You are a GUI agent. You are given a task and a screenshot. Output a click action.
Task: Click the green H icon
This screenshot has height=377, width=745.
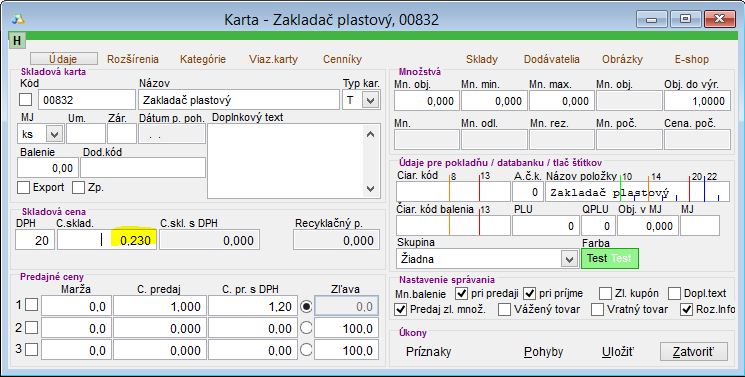tap(17, 40)
